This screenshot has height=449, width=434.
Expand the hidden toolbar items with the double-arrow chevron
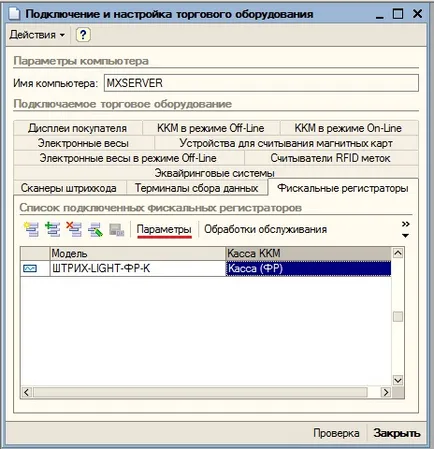coord(405,224)
